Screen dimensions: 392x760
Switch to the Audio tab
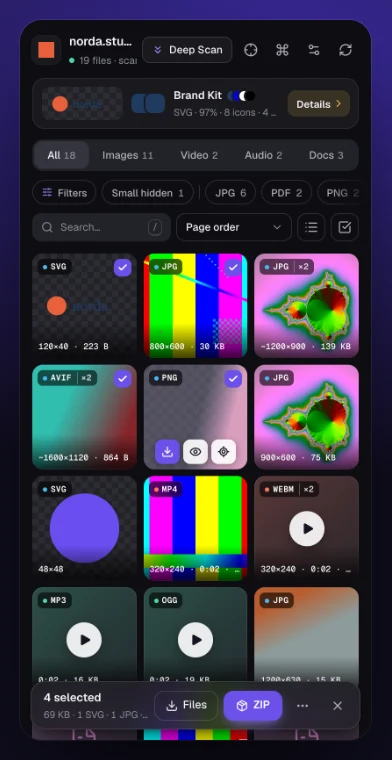click(263, 155)
